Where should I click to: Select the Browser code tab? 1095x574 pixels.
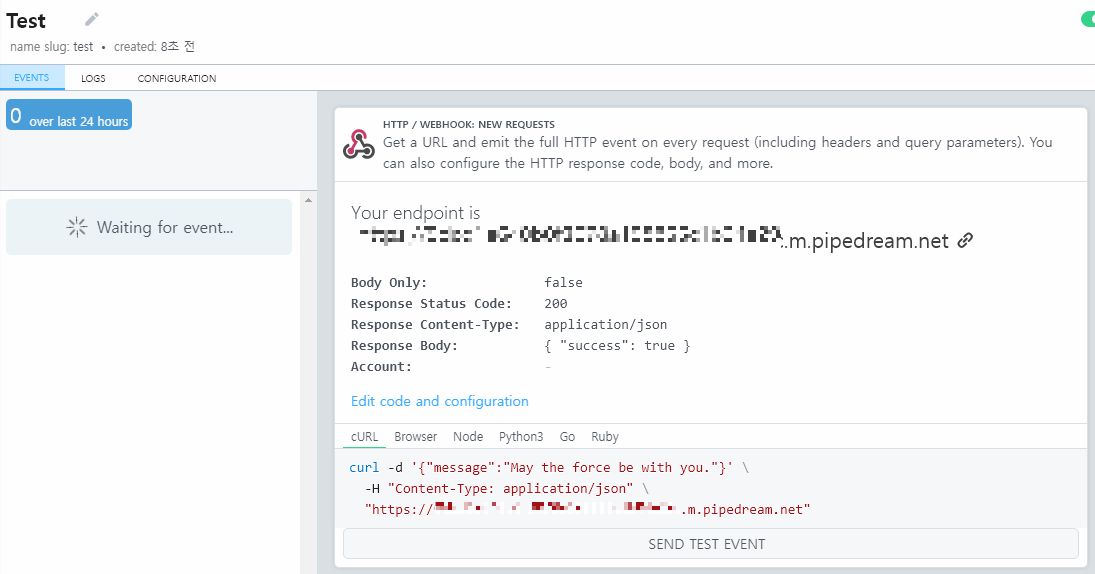click(416, 436)
